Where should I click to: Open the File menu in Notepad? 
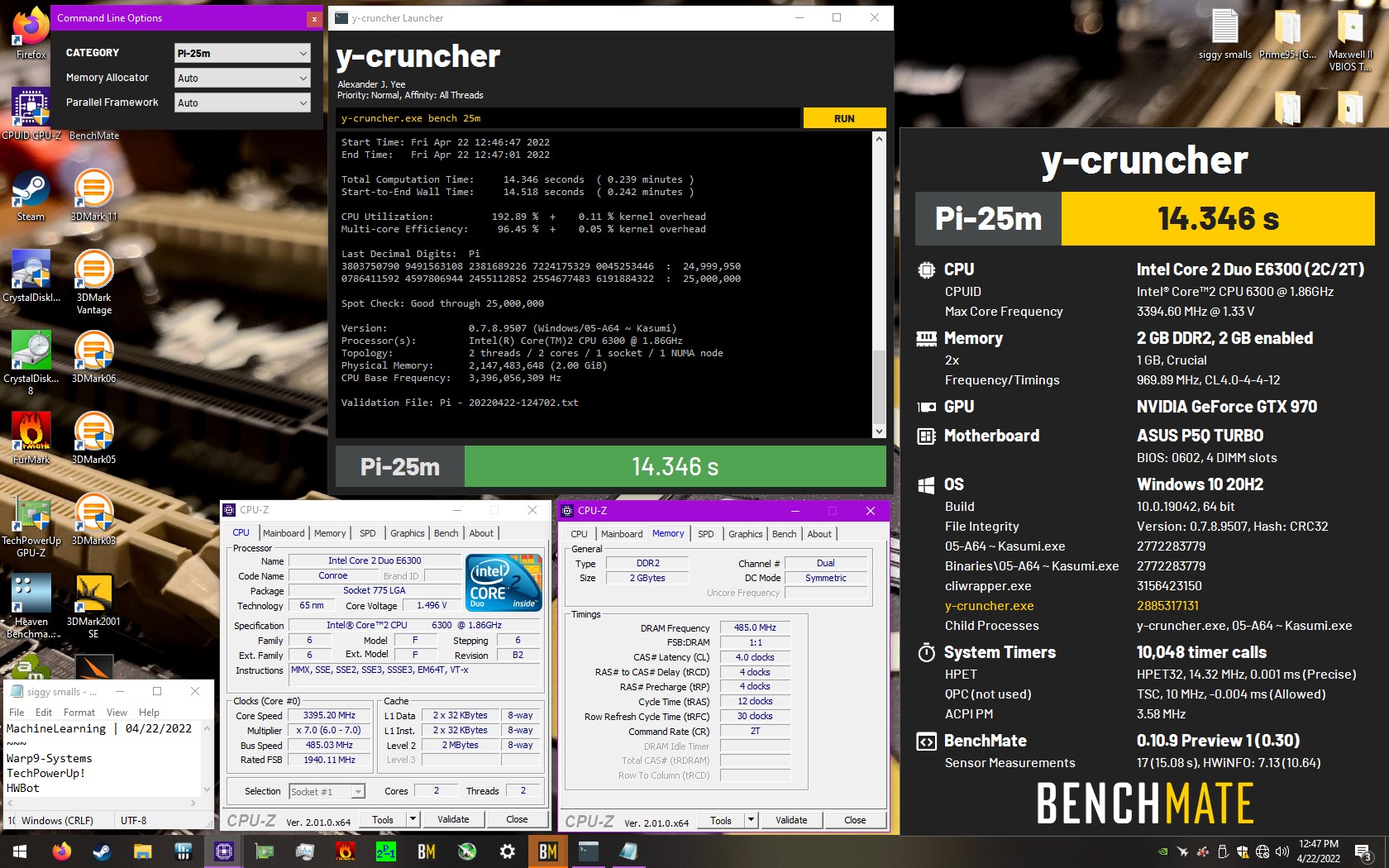[x=17, y=713]
